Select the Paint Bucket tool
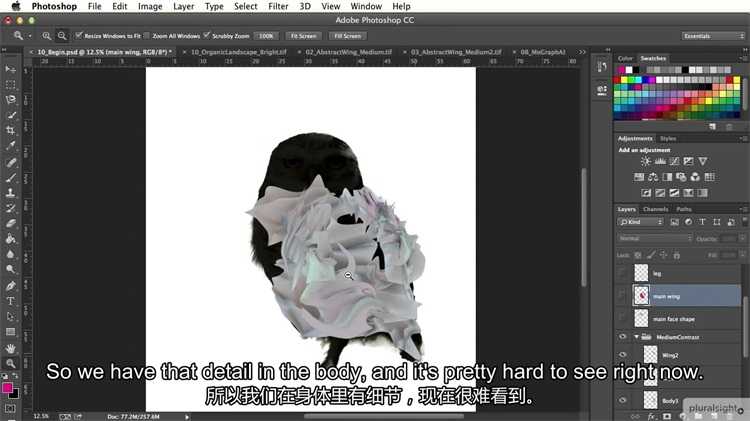Viewport: 750px width, 421px height. [x=10, y=239]
